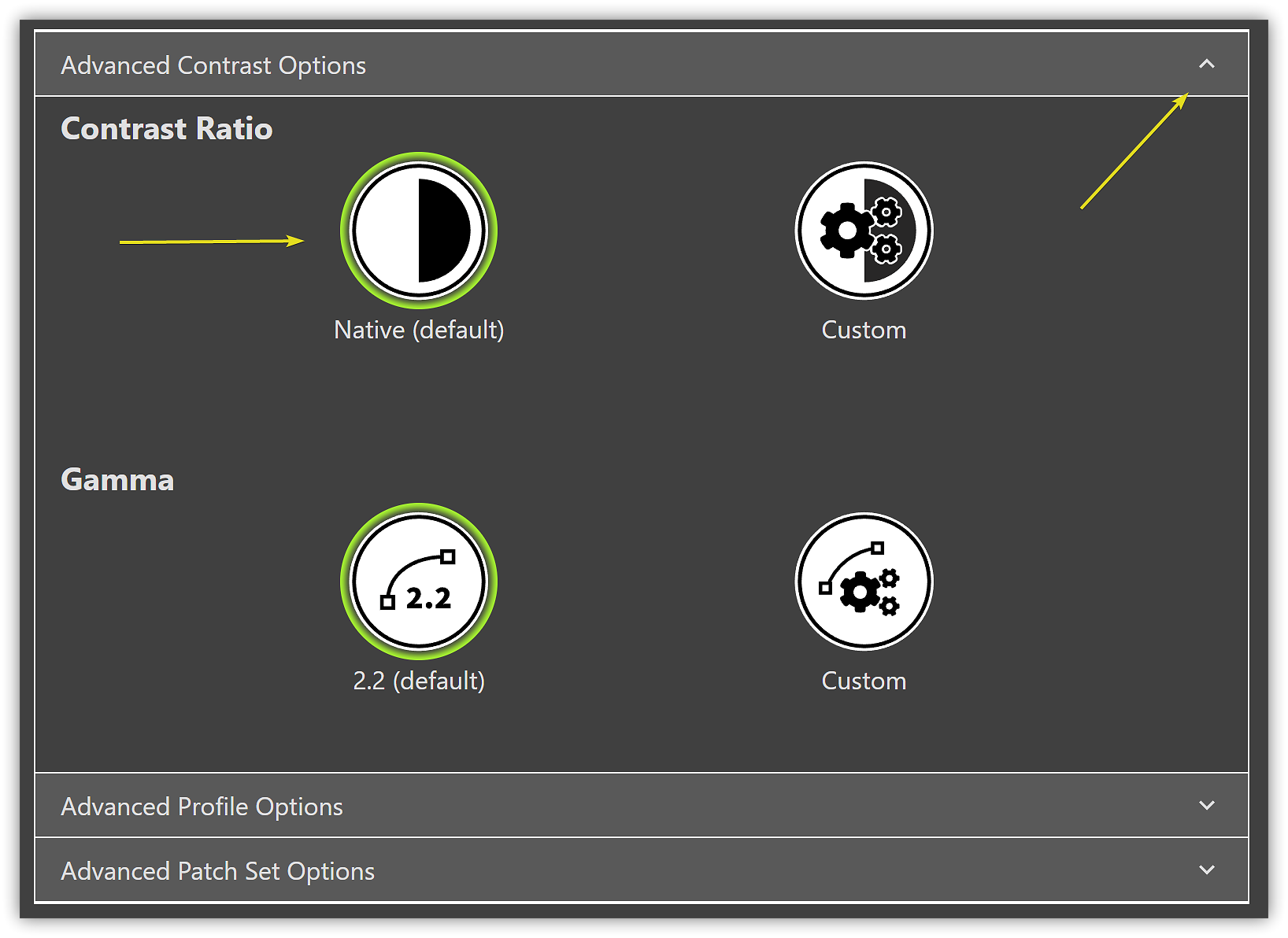
Task: Click the custom gamma gears icon
Action: pyautogui.click(x=864, y=582)
